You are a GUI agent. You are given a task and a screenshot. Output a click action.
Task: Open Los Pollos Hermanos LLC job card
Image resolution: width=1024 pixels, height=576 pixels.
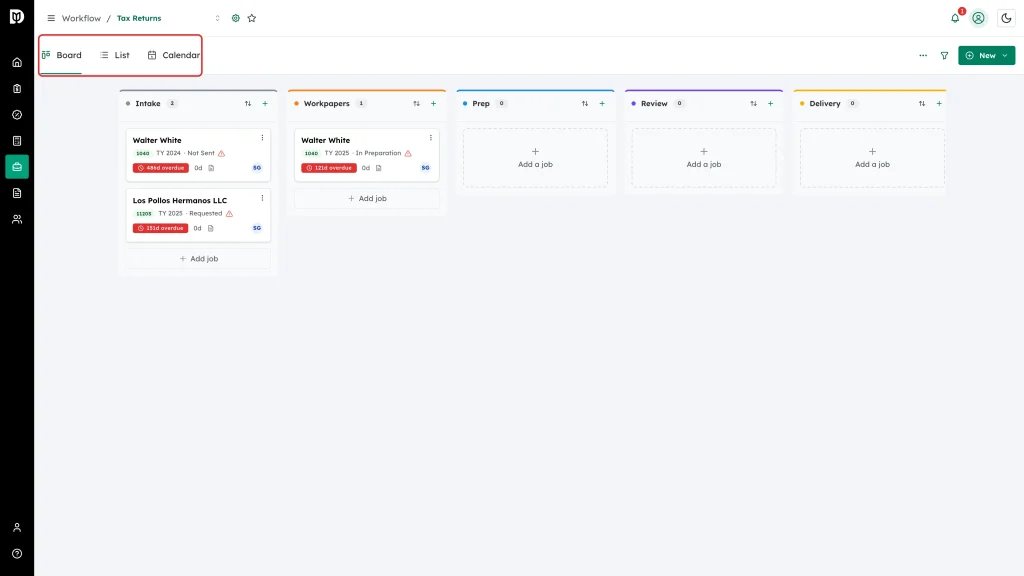(198, 215)
